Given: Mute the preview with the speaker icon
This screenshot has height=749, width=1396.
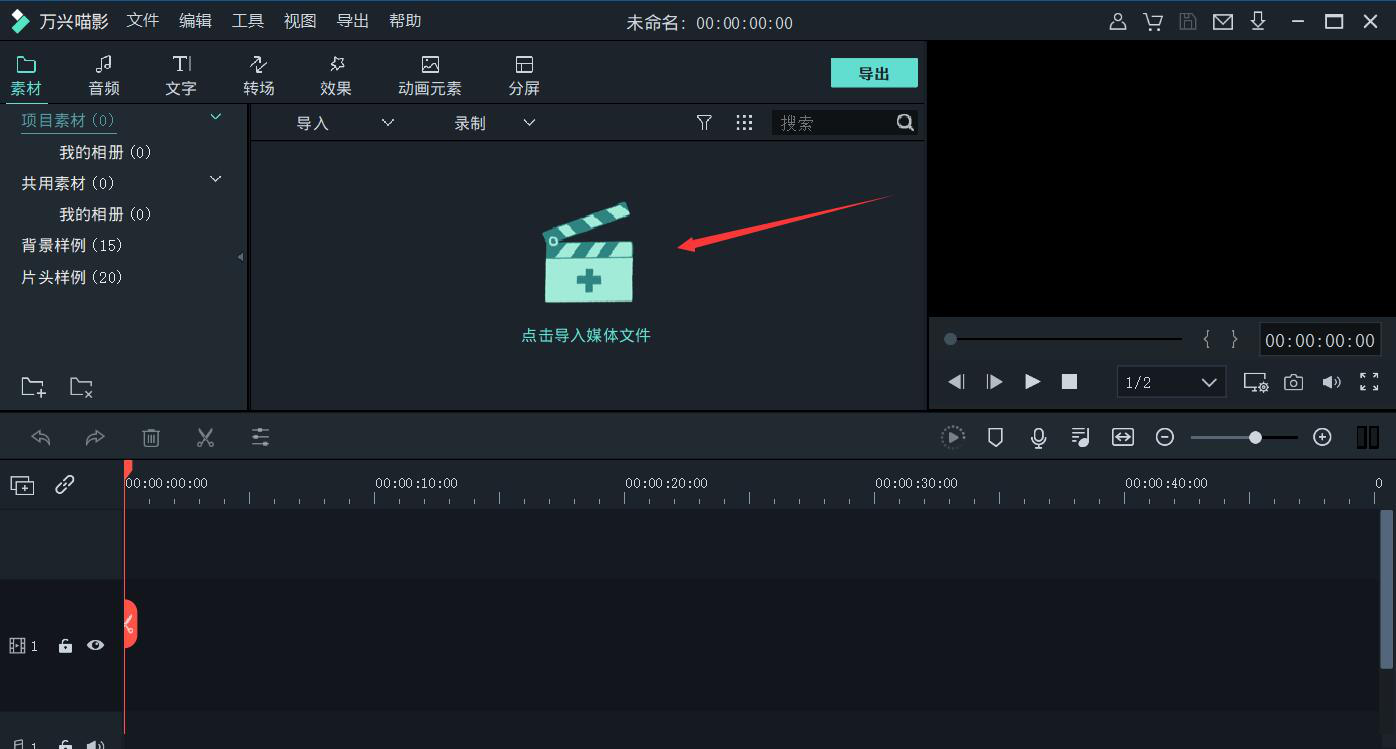Looking at the screenshot, I should pyautogui.click(x=1331, y=381).
